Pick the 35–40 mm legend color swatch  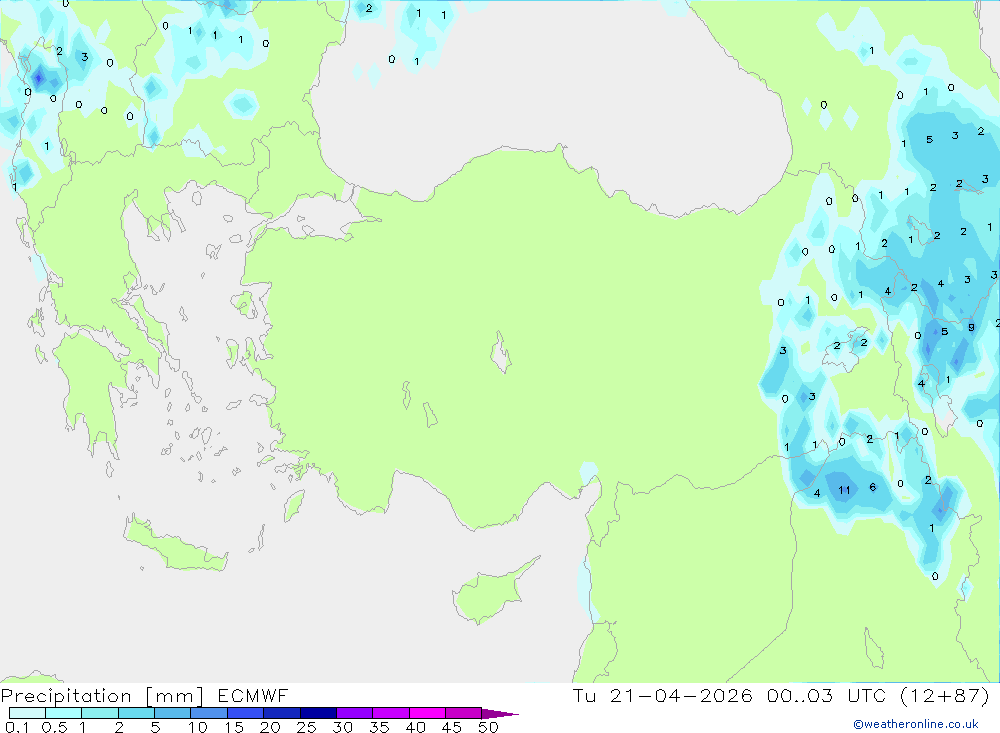coord(390,713)
